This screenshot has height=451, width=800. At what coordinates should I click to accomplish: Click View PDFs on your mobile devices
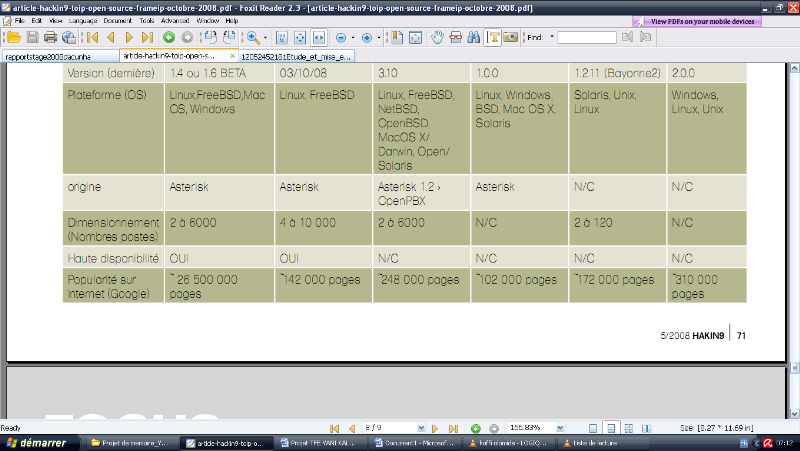697,21
